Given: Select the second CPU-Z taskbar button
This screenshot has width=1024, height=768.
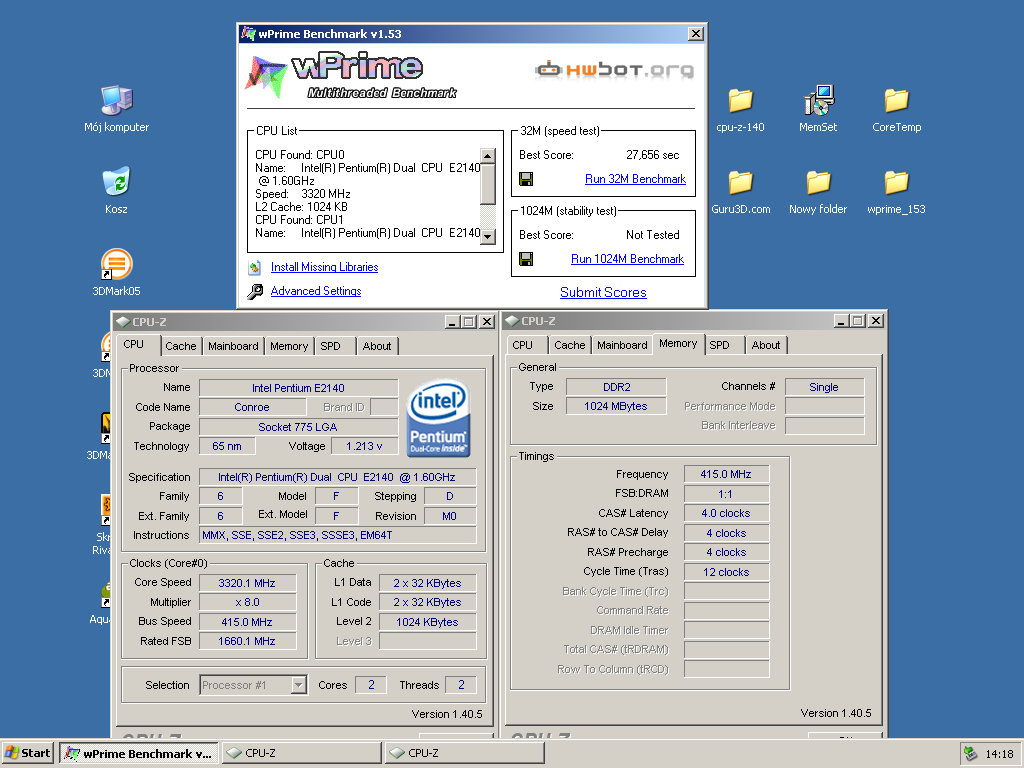Looking at the screenshot, I should click(x=464, y=753).
